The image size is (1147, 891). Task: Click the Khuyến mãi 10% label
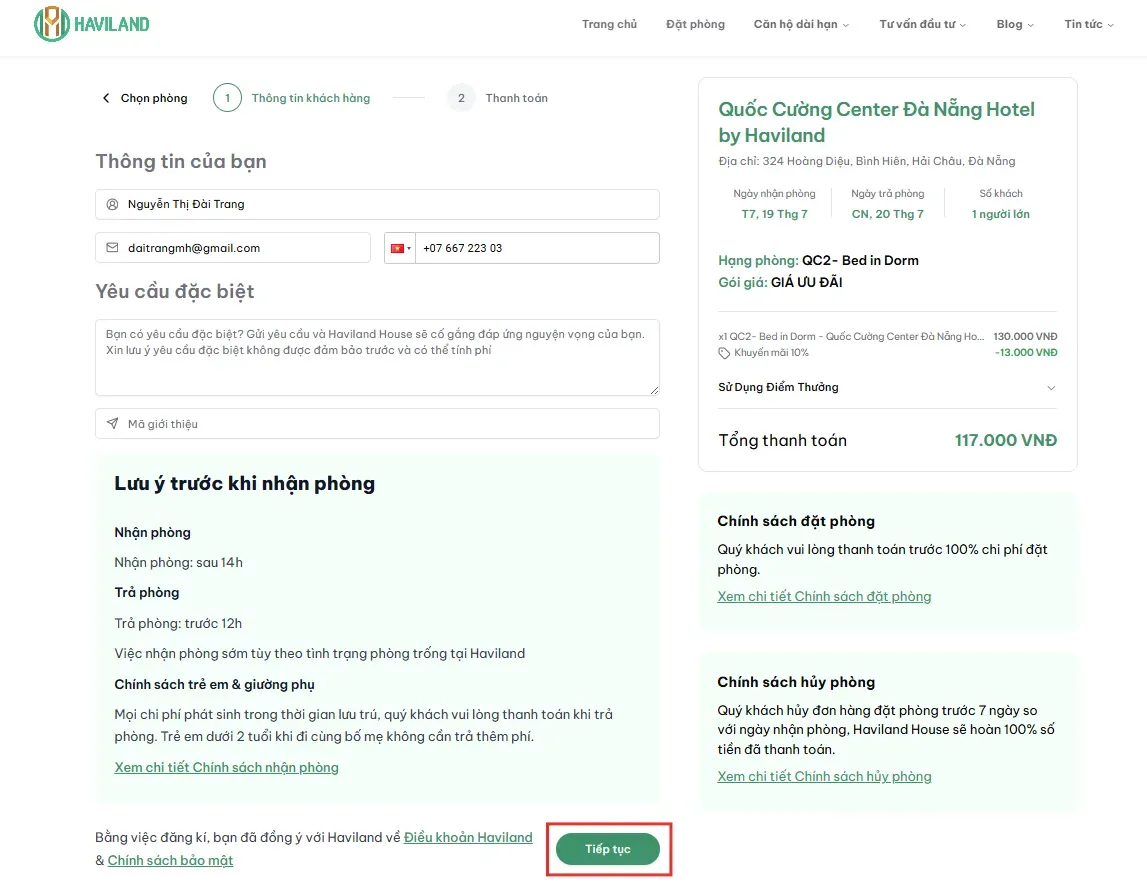pos(772,353)
